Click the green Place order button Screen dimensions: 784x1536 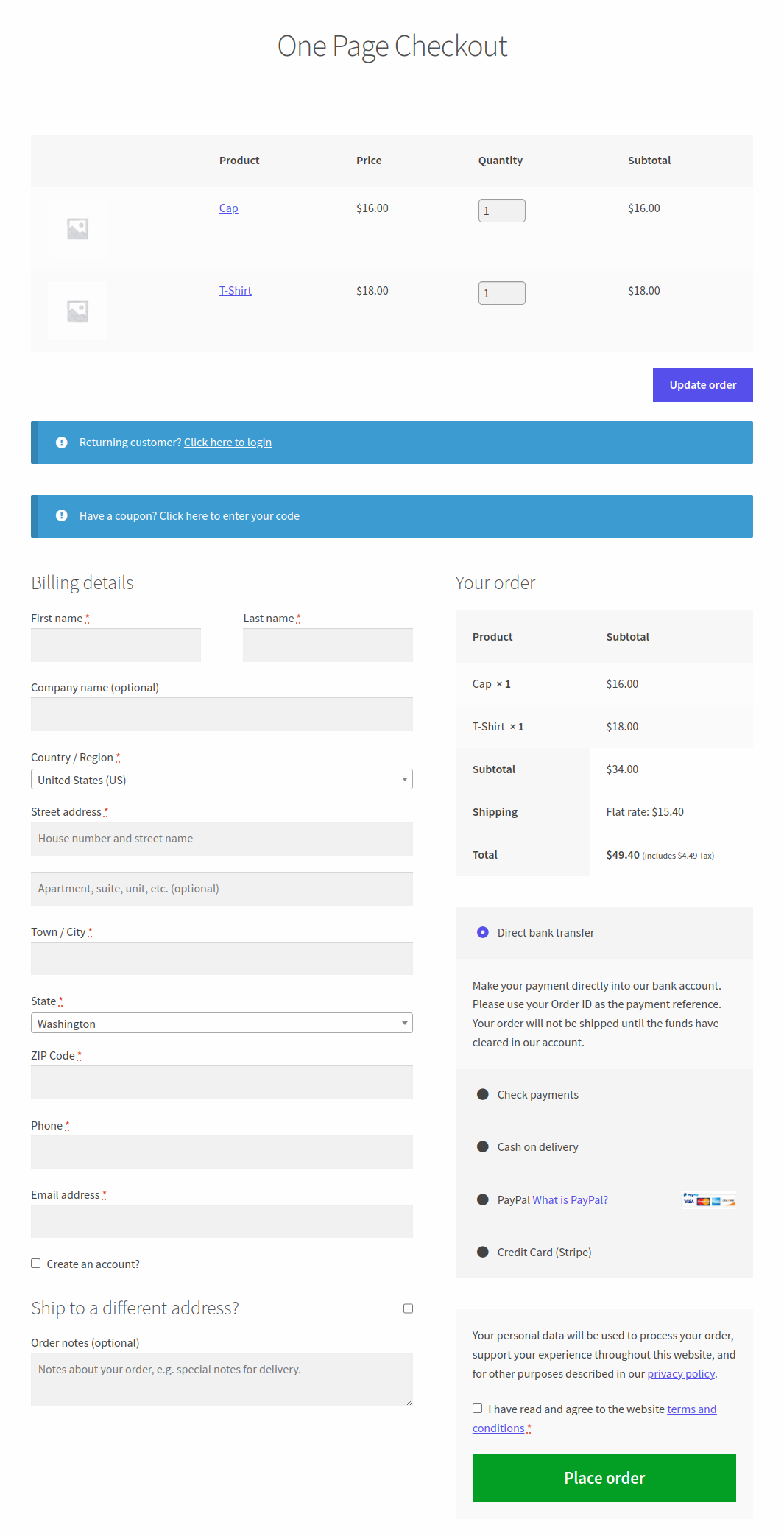click(604, 1478)
